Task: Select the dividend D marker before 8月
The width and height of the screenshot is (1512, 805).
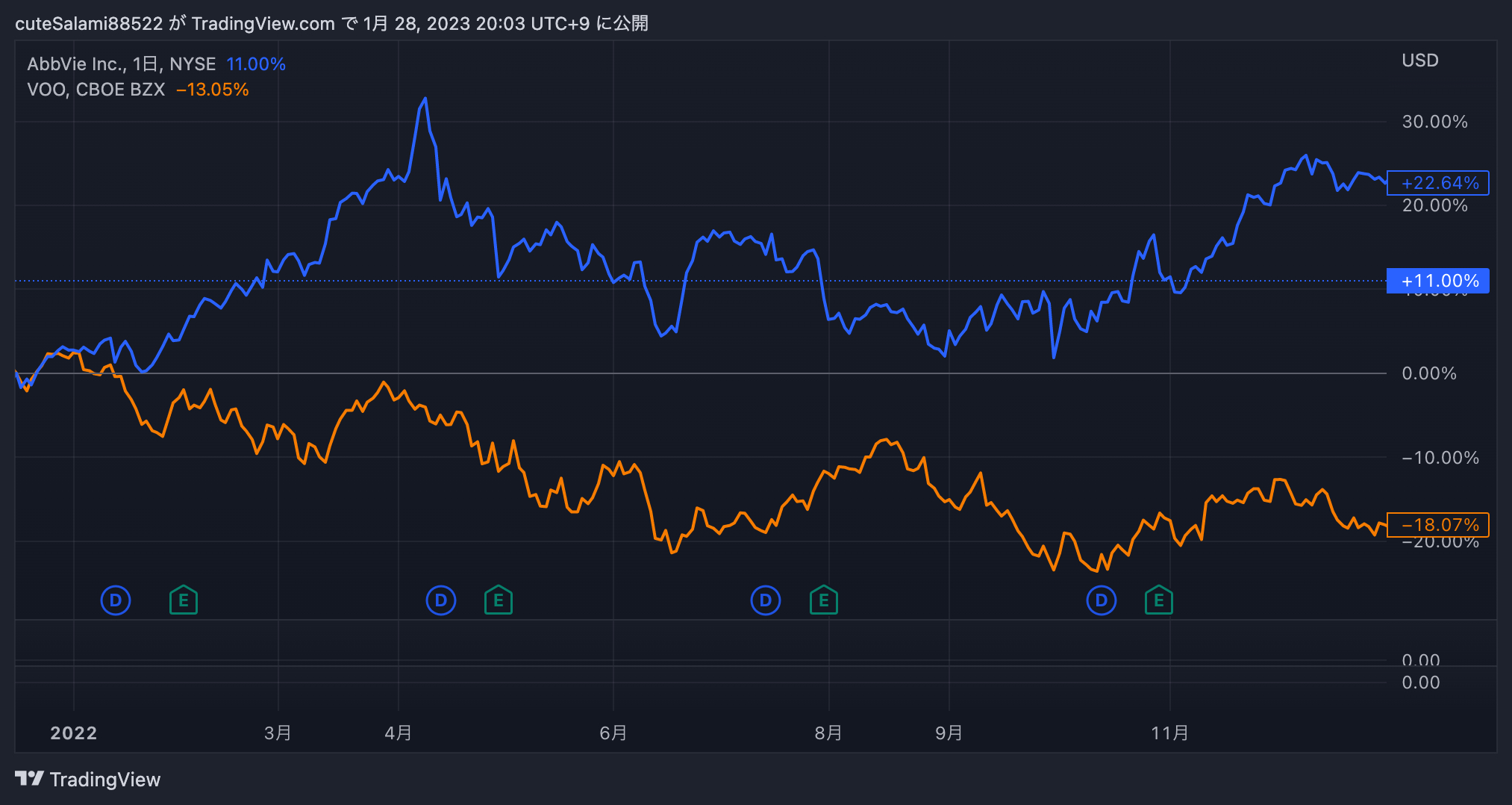Action: point(766,600)
